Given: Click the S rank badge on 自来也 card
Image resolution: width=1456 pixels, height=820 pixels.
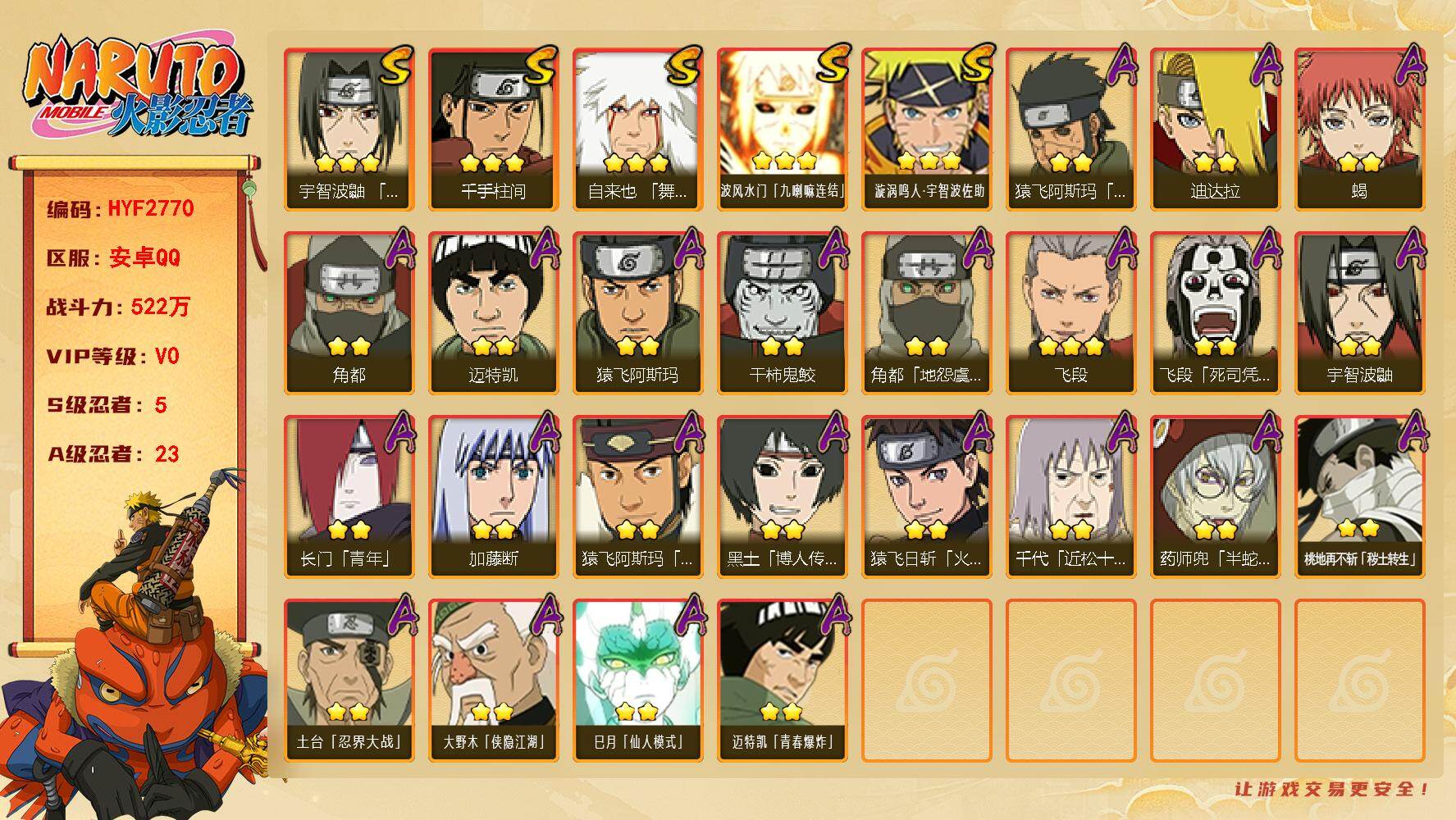Looking at the screenshot, I should coord(682,66).
